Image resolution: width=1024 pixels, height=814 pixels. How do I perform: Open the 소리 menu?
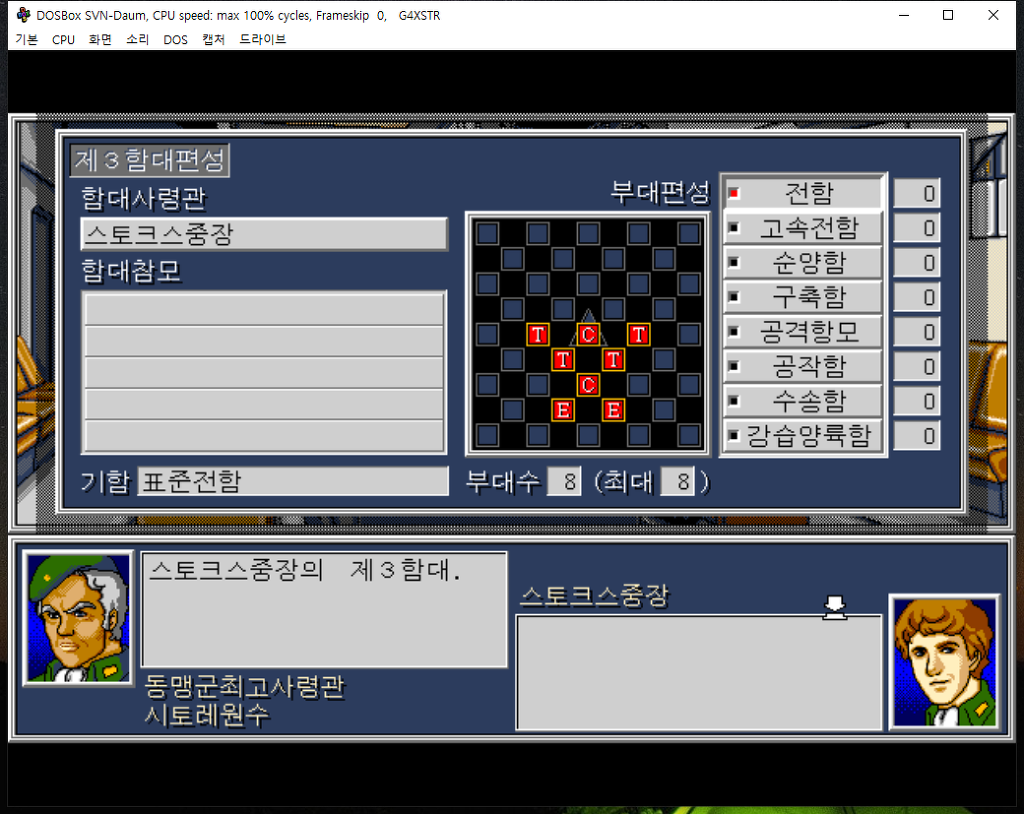pos(137,39)
